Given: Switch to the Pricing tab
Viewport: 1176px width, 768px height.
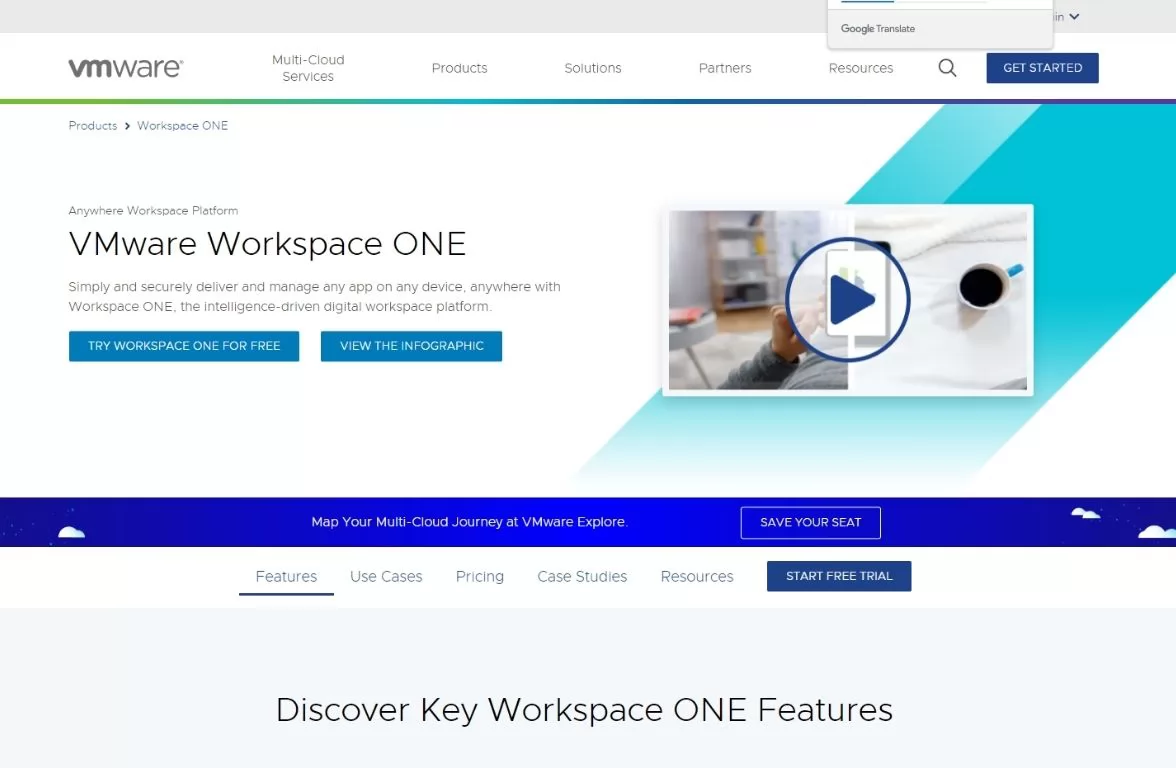Looking at the screenshot, I should pyautogui.click(x=480, y=577).
